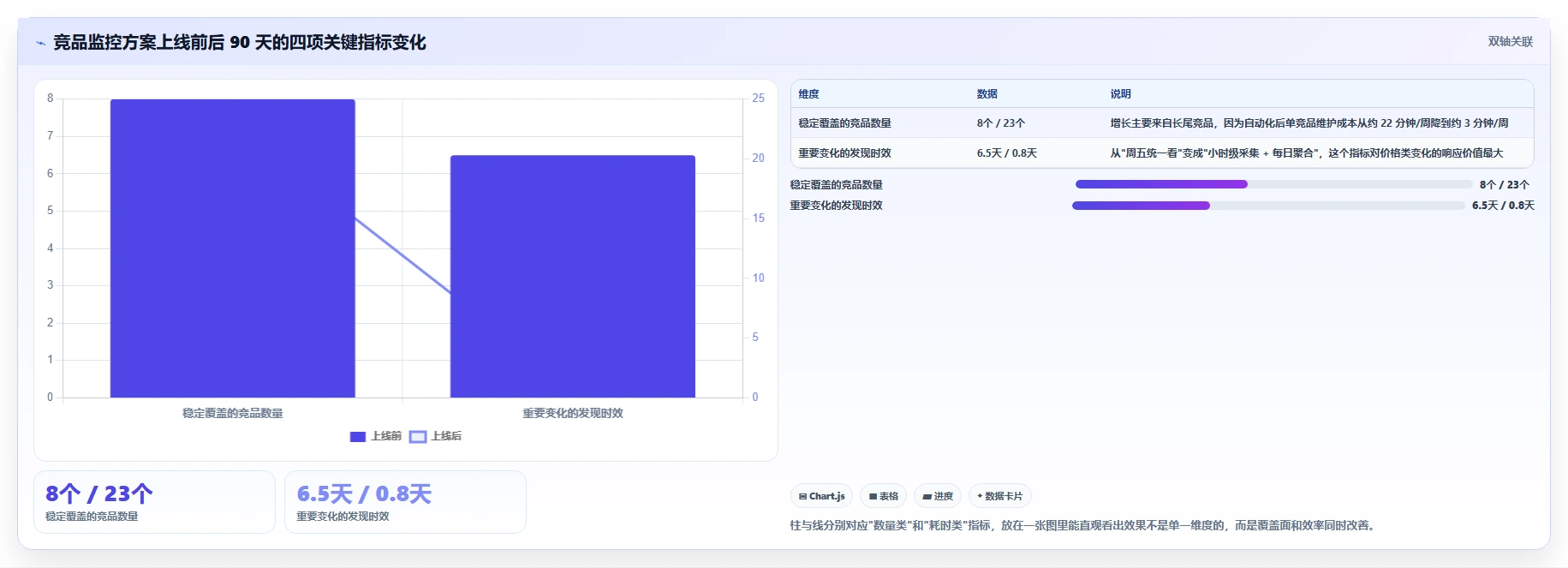1568x568 pixels.
Task: Click the 上线后 legend color box
Action: [418, 436]
